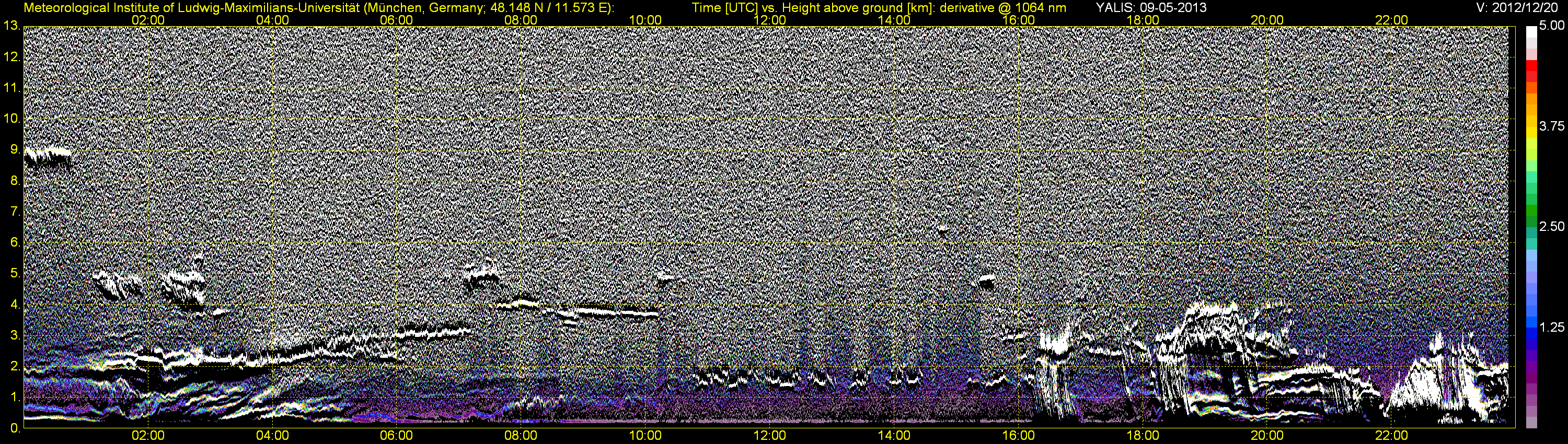The image size is (1568, 444).
Task: Click the 8. km height axis label
Action: [x=15, y=181]
